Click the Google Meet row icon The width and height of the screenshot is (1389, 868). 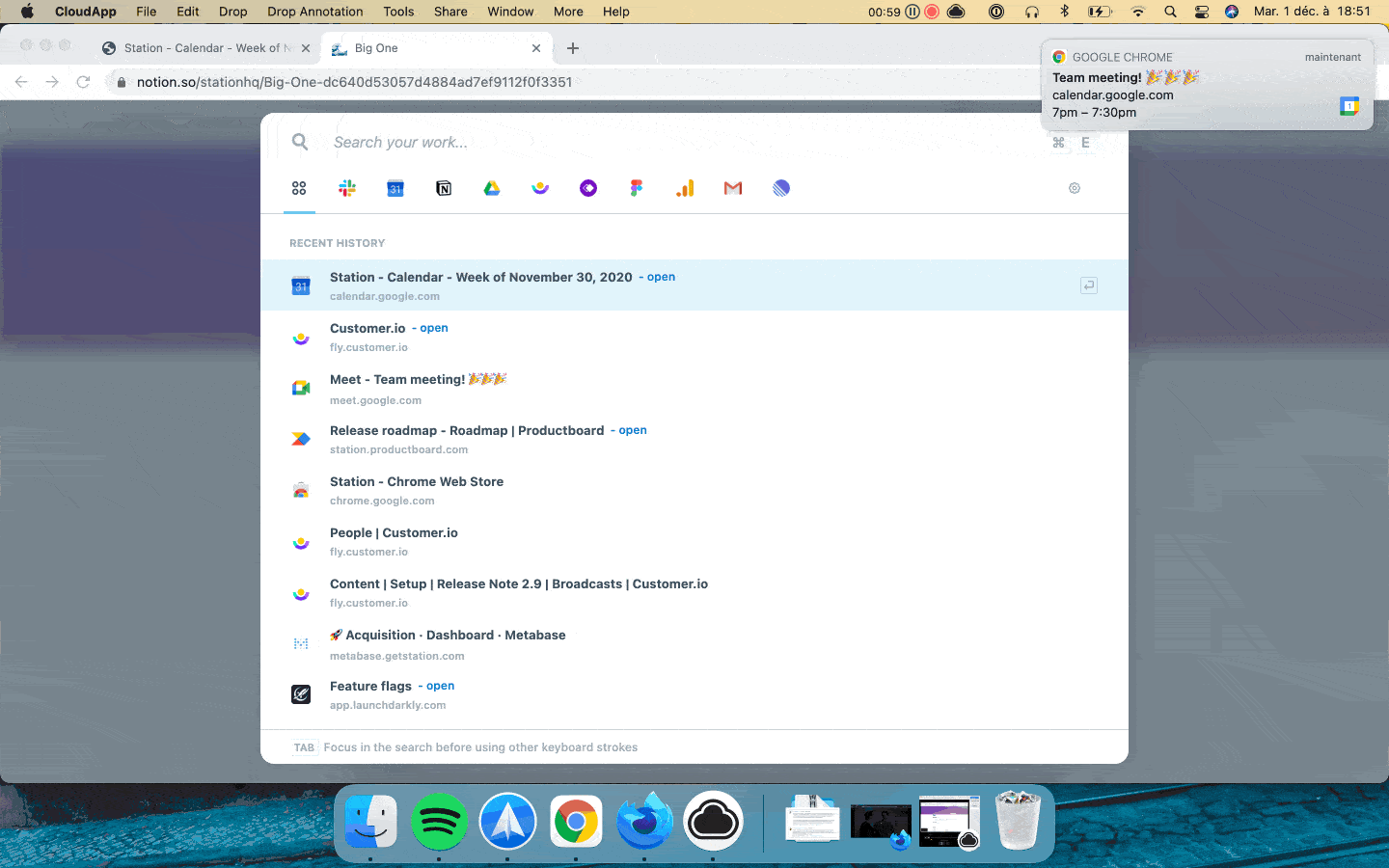pos(301,388)
